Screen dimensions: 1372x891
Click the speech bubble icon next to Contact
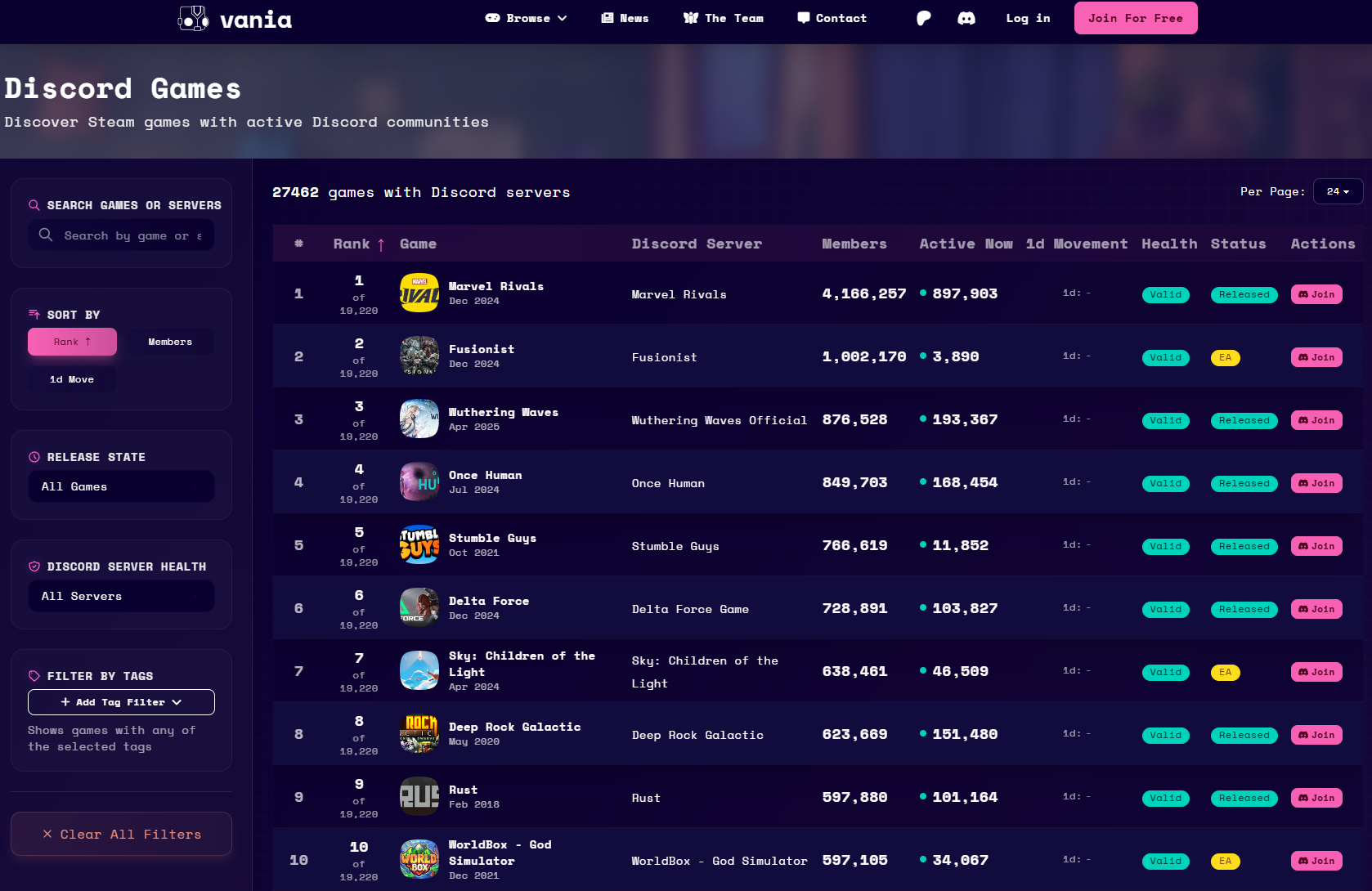tap(803, 17)
